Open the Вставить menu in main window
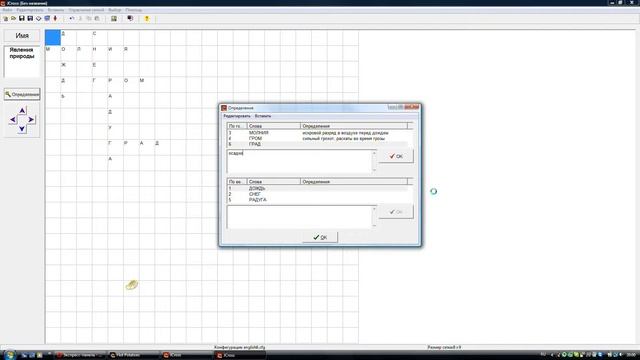The width and height of the screenshot is (640, 360). [x=56, y=10]
